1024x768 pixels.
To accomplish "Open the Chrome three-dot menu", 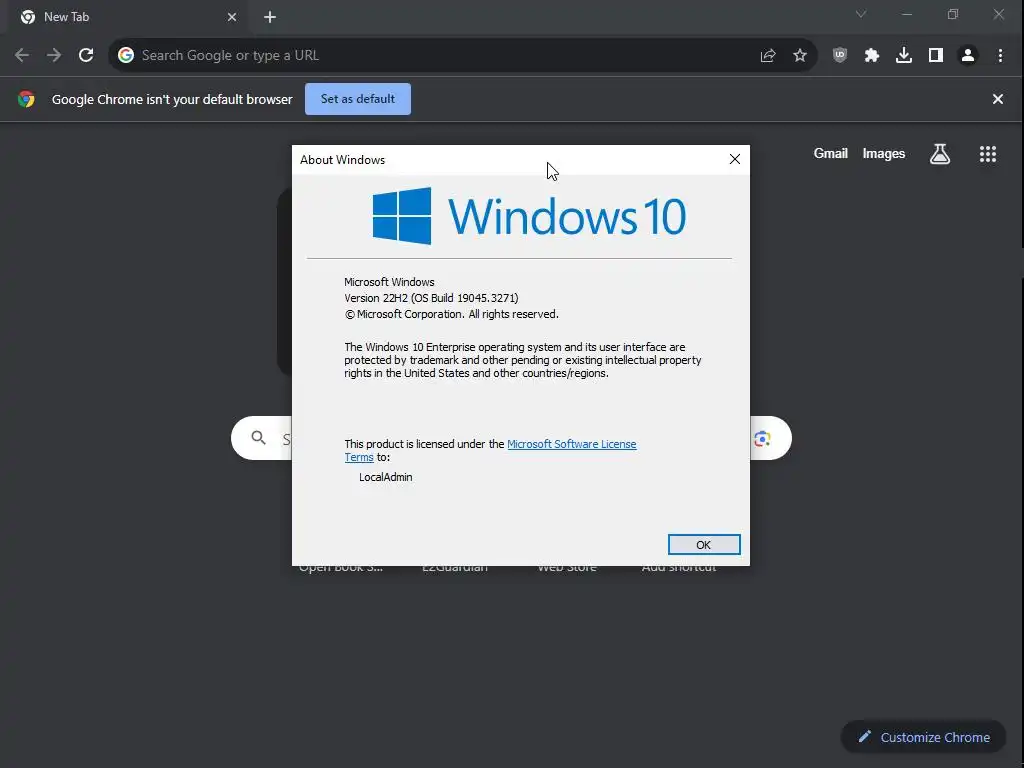I will point(1000,56).
